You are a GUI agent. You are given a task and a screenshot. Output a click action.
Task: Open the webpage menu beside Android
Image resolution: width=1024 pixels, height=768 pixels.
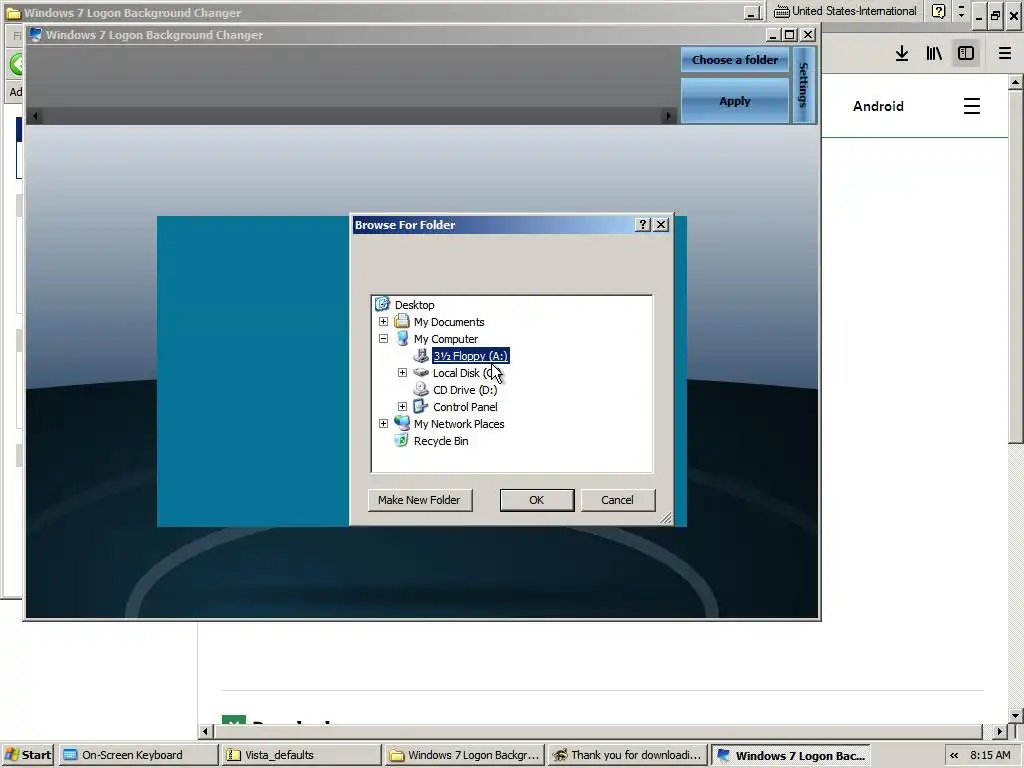point(972,106)
